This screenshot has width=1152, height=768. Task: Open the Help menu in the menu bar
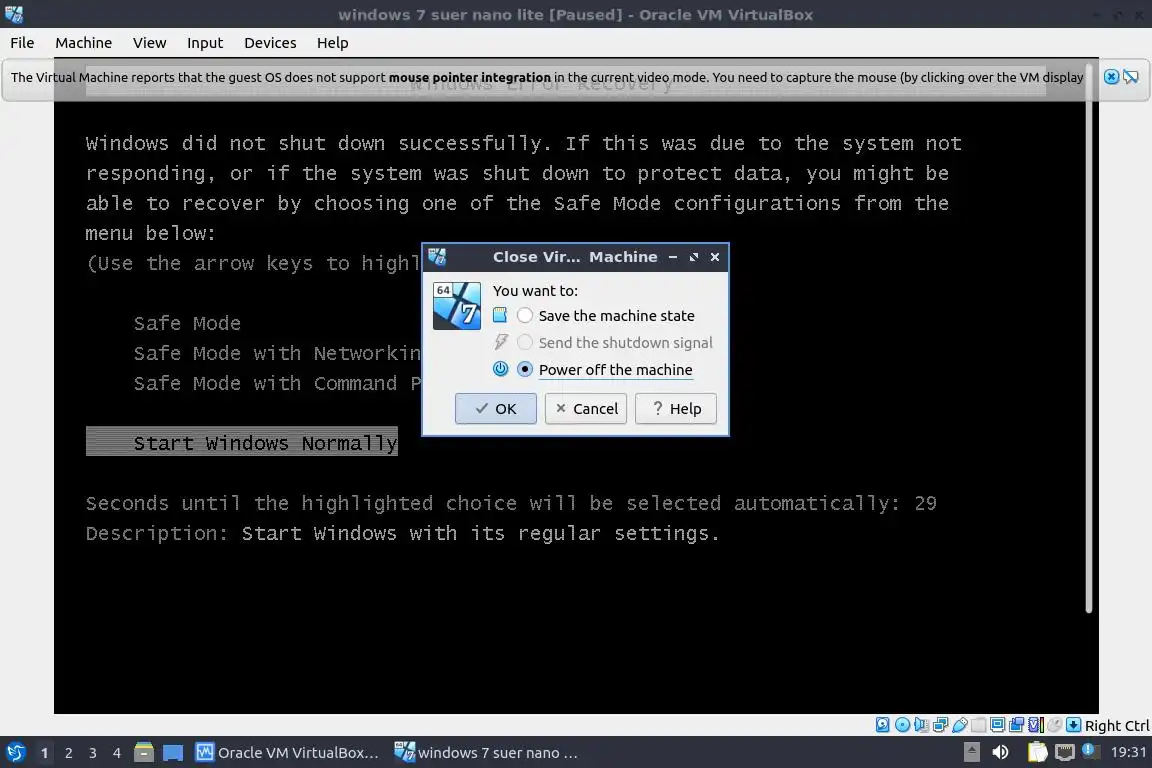tap(333, 43)
